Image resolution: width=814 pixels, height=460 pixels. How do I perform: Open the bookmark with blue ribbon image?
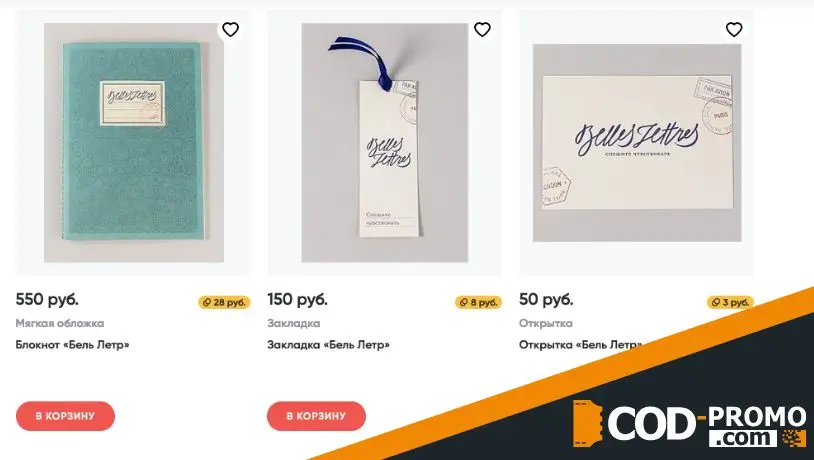tap(385, 142)
